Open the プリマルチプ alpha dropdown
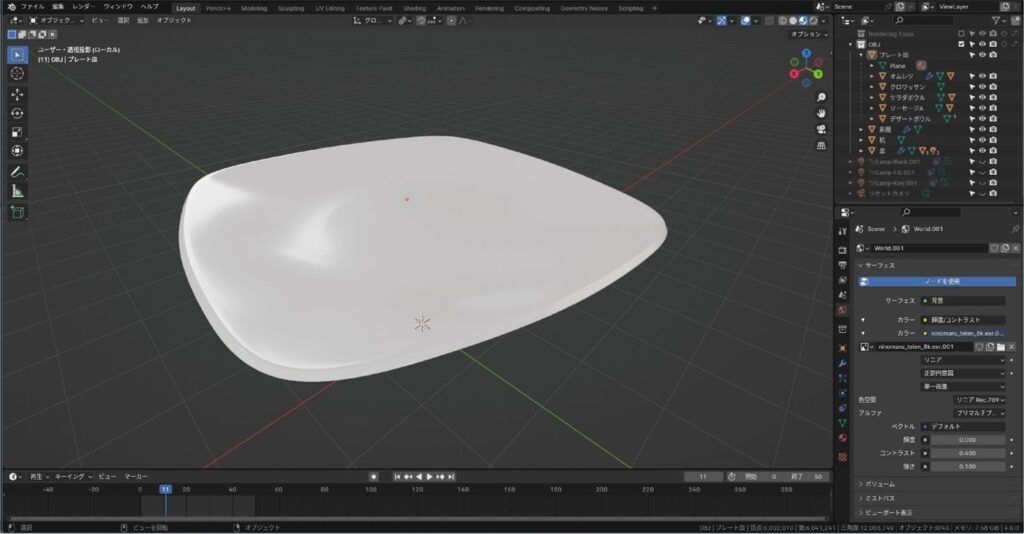The height and width of the screenshot is (534, 1024). [980, 413]
